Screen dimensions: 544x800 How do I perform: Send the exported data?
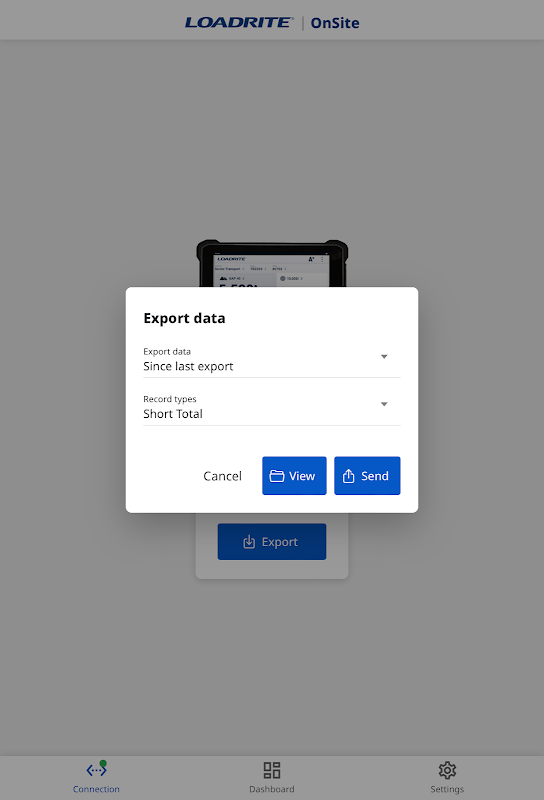coord(367,476)
